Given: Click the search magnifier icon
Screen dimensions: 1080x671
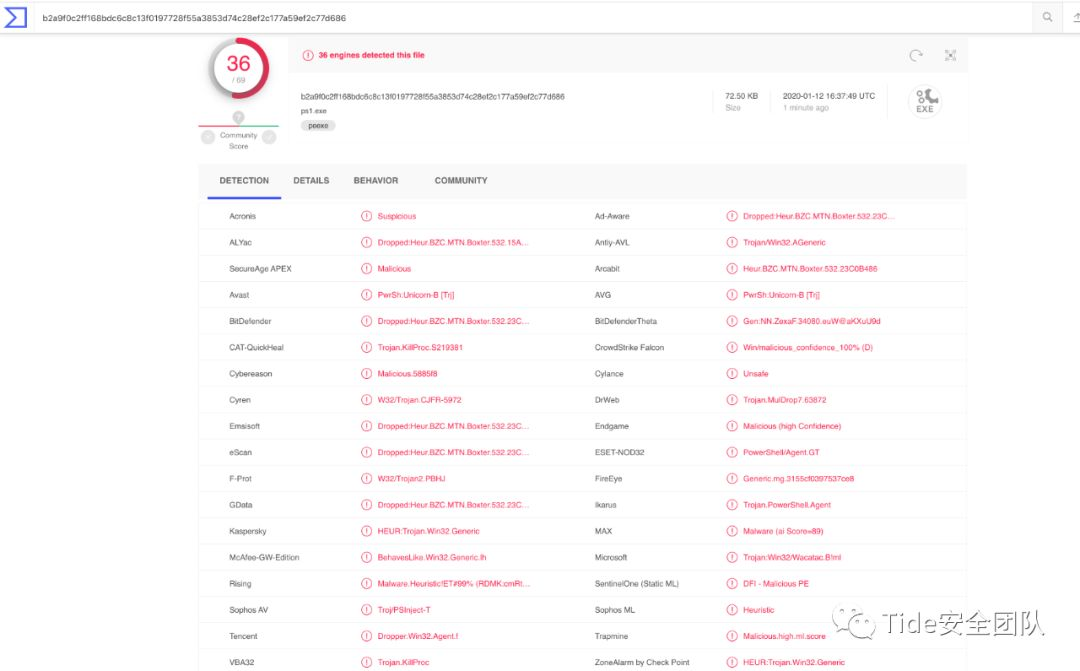Looking at the screenshot, I should pyautogui.click(x=1047, y=17).
